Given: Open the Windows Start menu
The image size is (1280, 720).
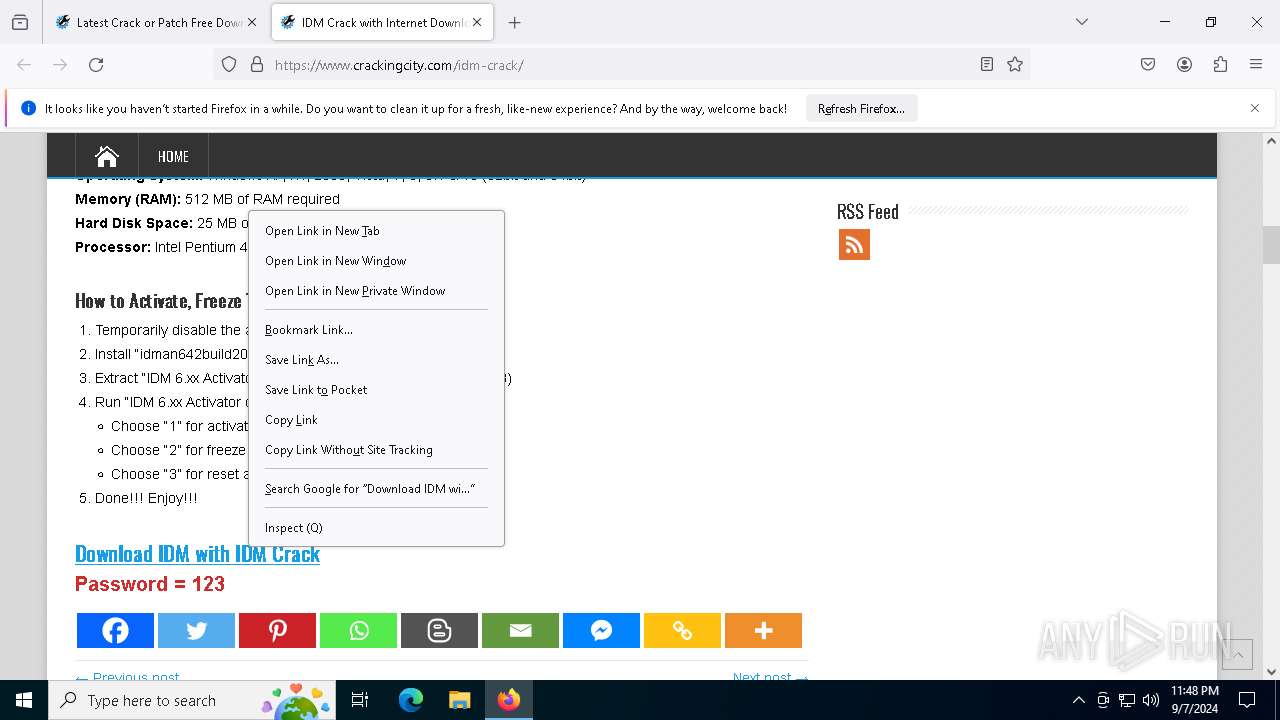Looking at the screenshot, I should [x=24, y=700].
